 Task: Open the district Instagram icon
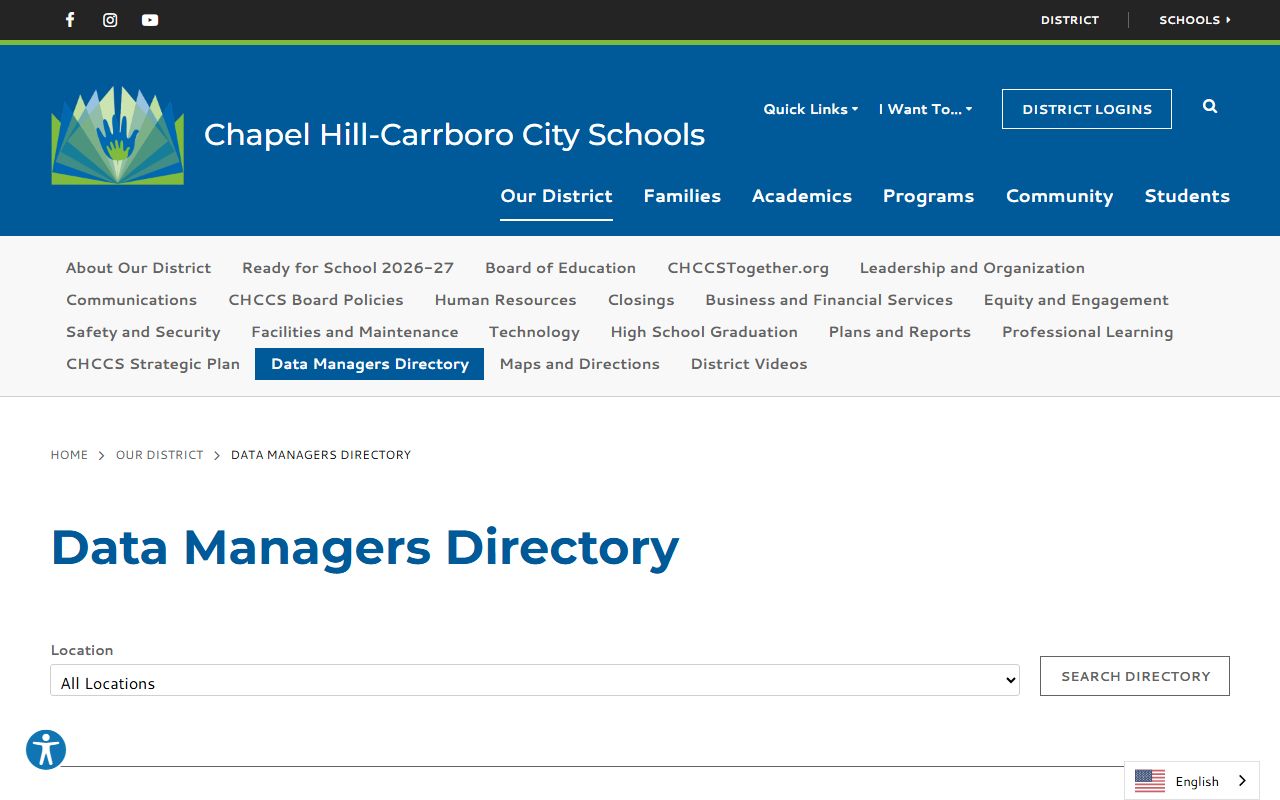point(110,20)
